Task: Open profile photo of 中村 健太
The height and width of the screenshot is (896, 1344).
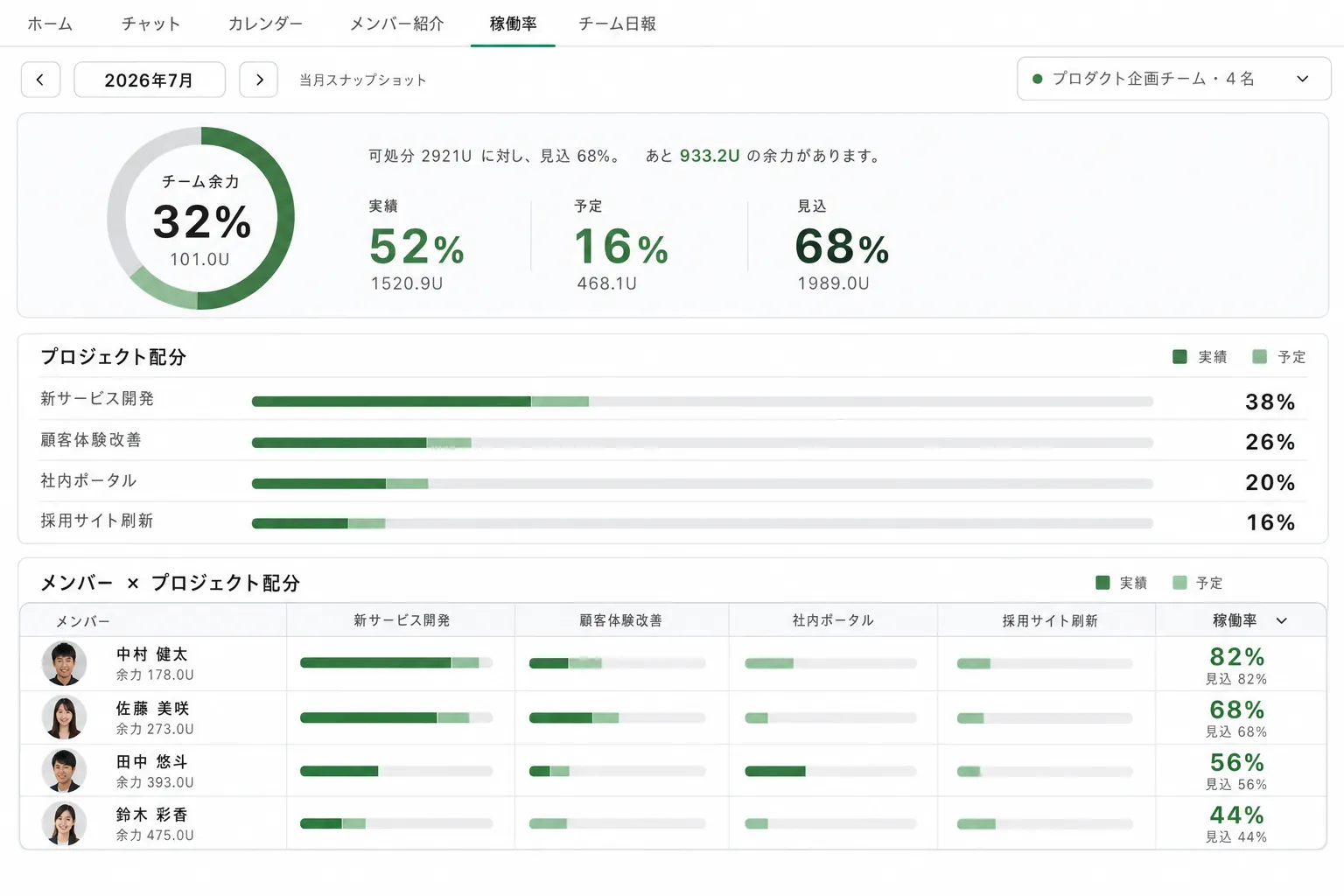Action: [x=64, y=663]
